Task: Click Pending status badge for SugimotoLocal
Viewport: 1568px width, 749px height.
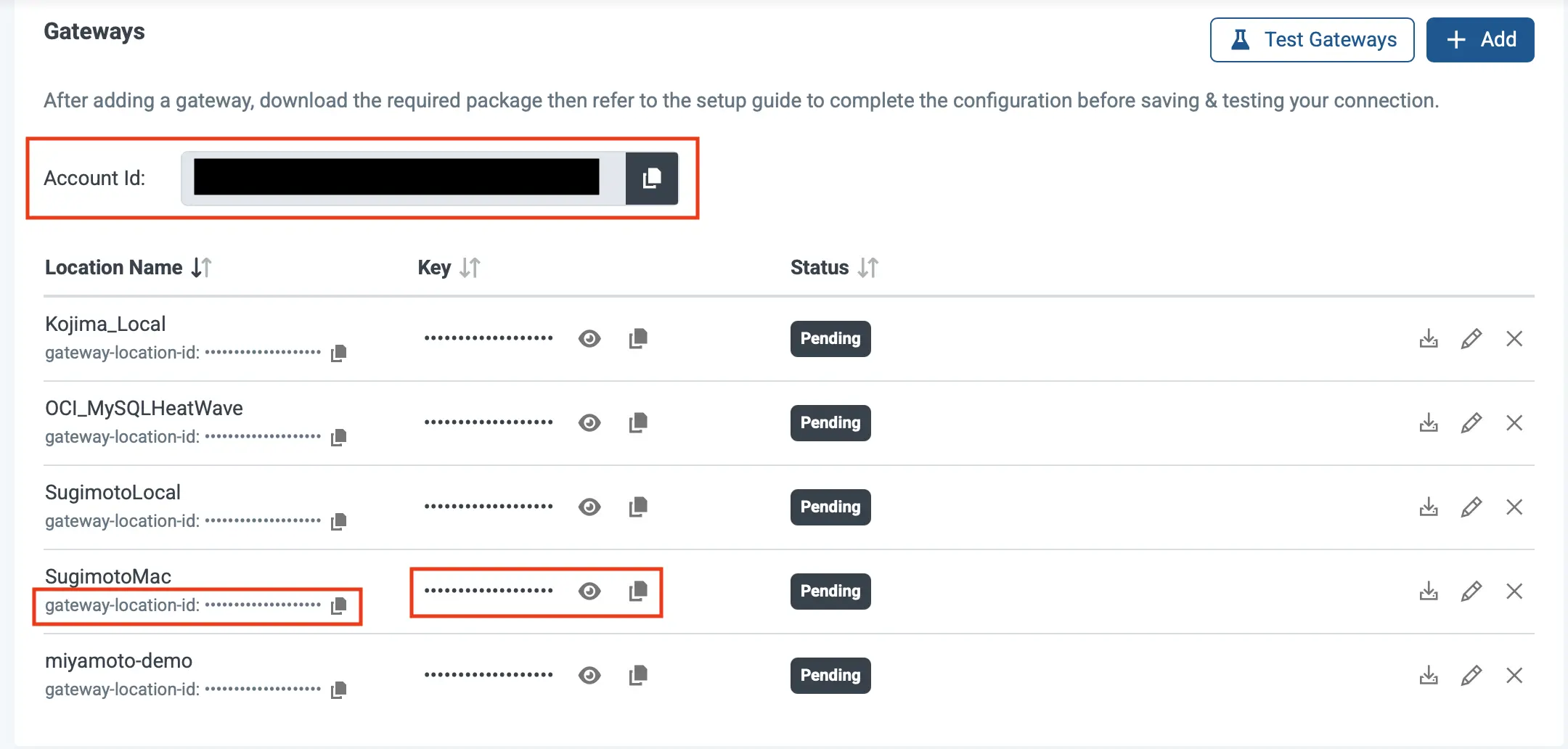Action: [x=830, y=507]
